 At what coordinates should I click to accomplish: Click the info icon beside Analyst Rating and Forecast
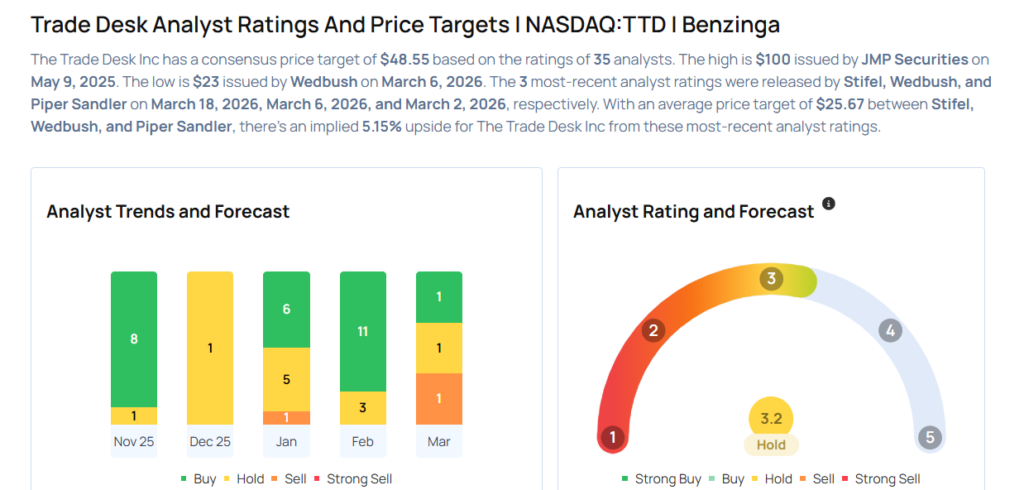click(828, 204)
